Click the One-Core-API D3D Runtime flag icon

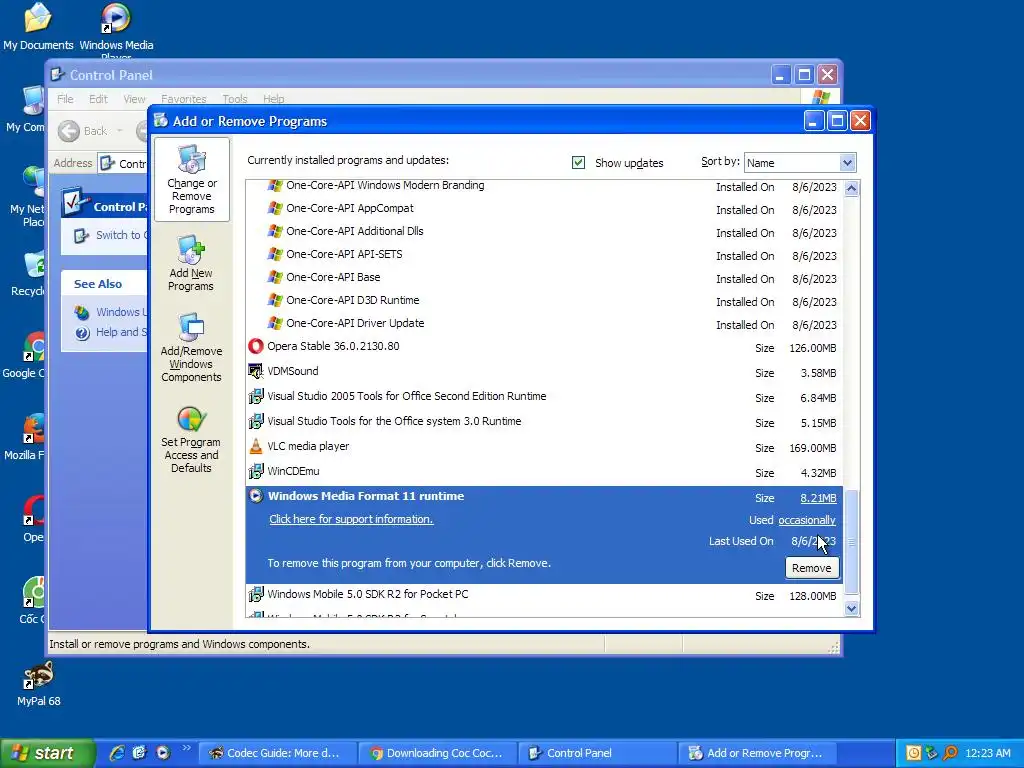pyautogui.click(x=276, y=300)
